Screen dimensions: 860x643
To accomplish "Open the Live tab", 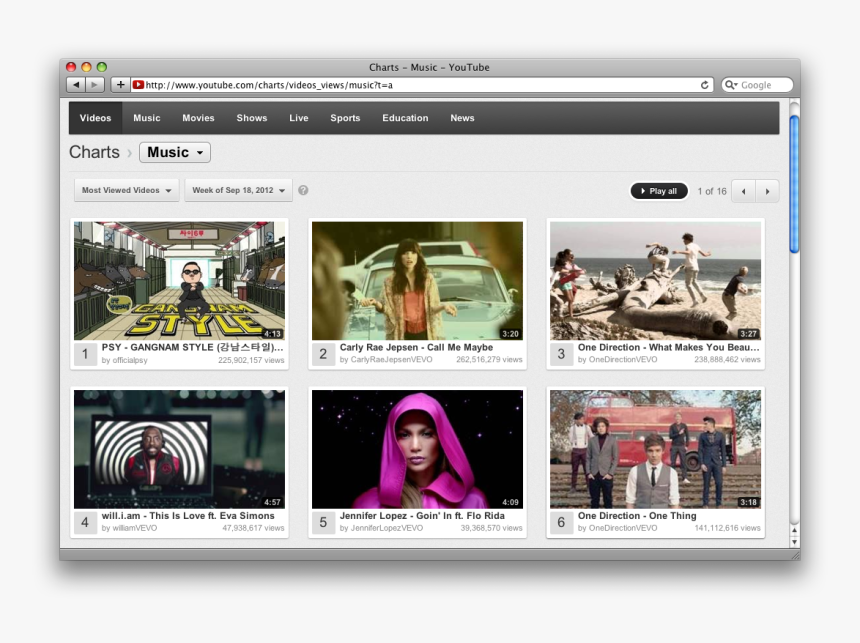I will (299, 118).
